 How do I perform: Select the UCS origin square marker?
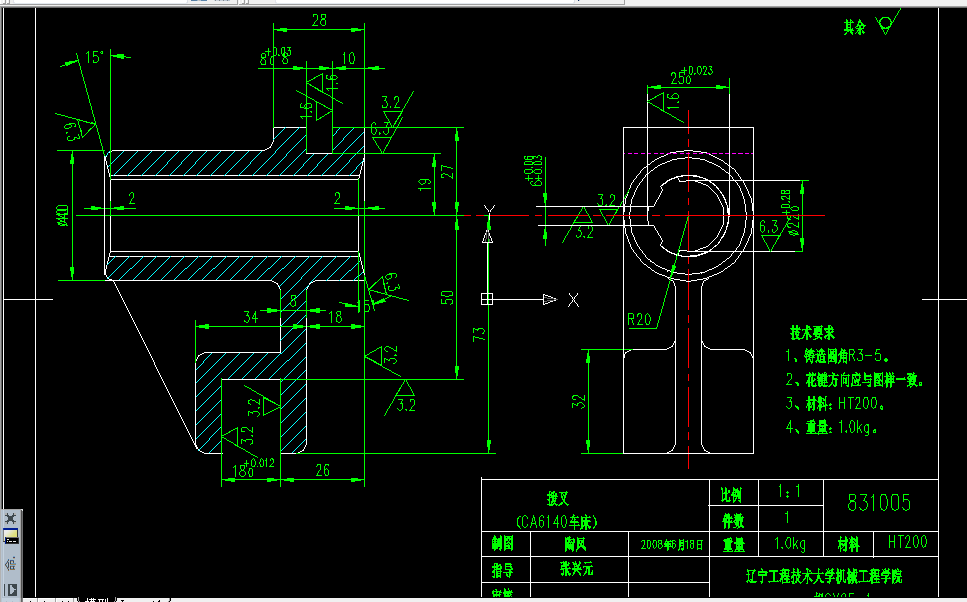click(x=487, y=299)
